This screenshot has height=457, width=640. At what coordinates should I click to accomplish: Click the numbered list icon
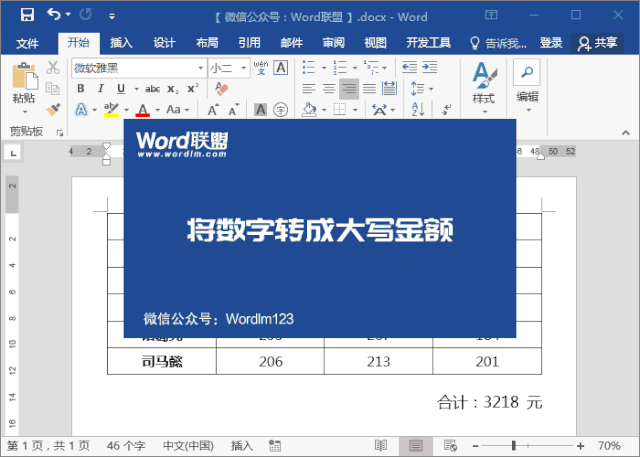click(340, 67)
